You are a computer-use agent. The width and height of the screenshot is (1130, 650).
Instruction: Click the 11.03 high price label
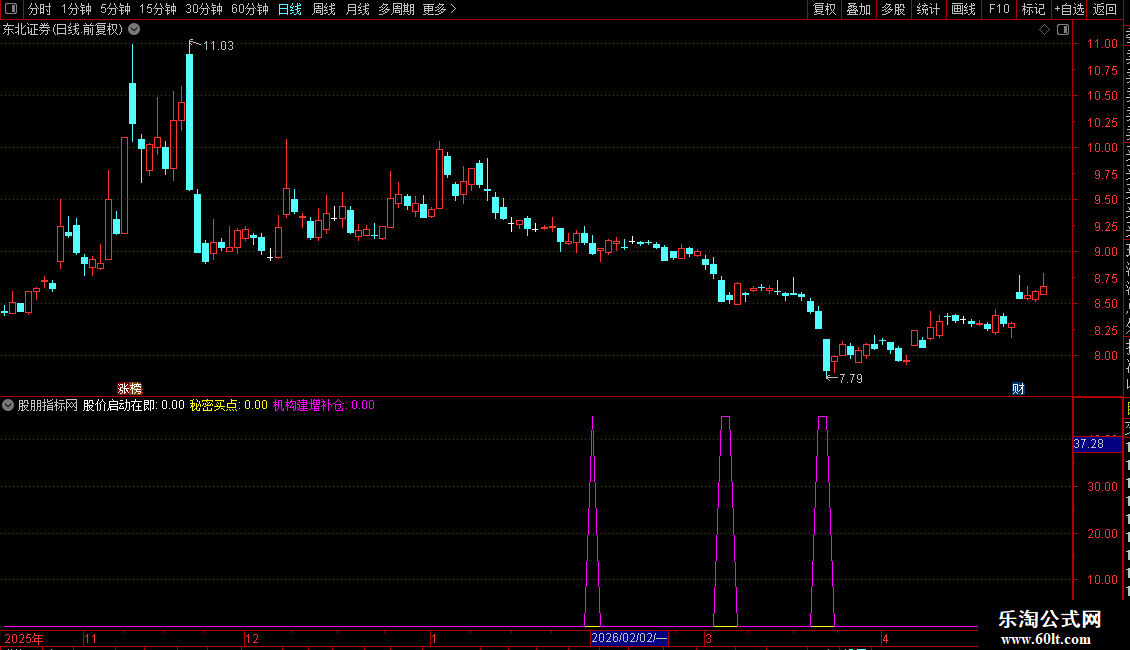click(x=218, y=45)
